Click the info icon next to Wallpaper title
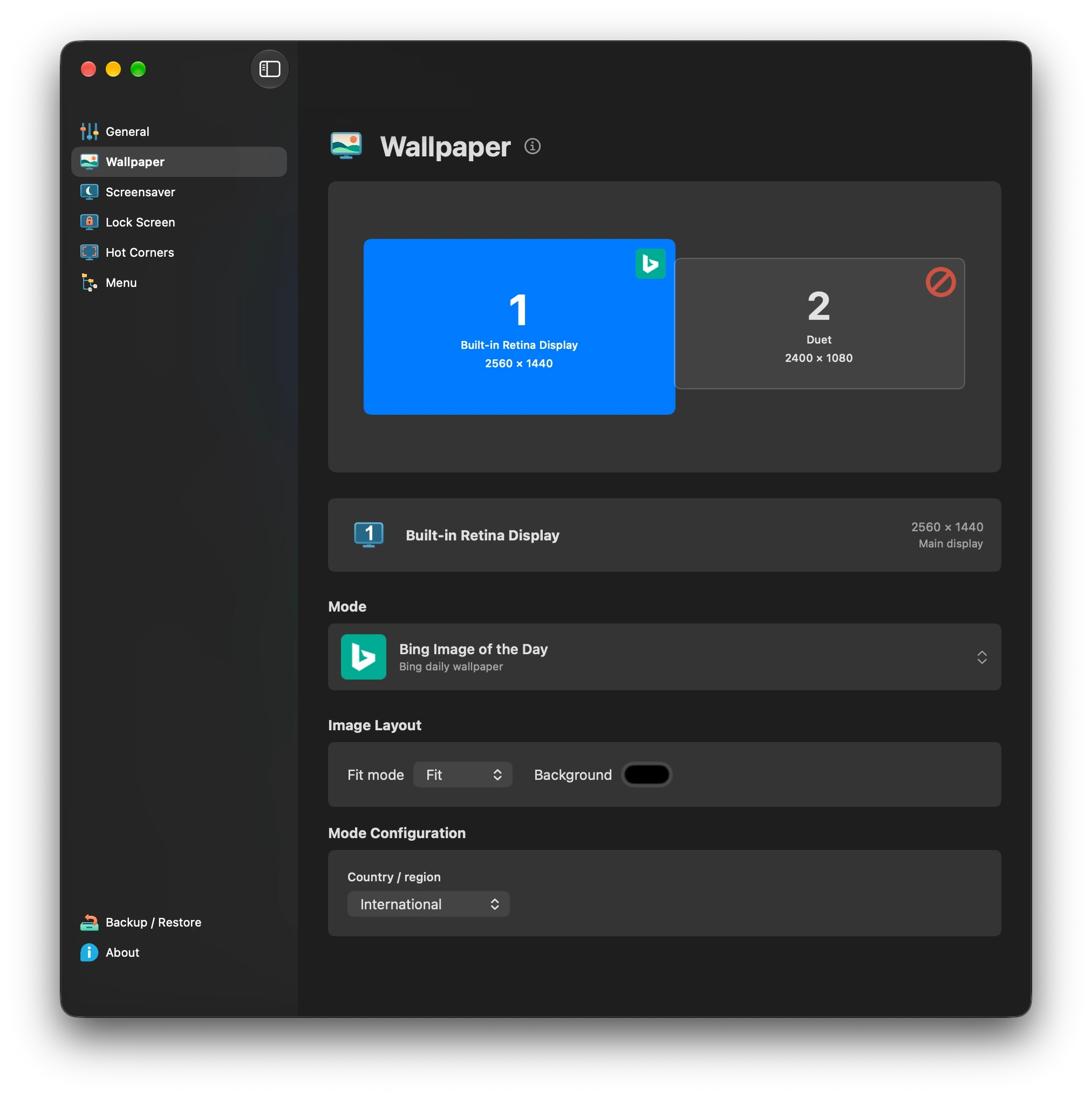 [532, 147]
